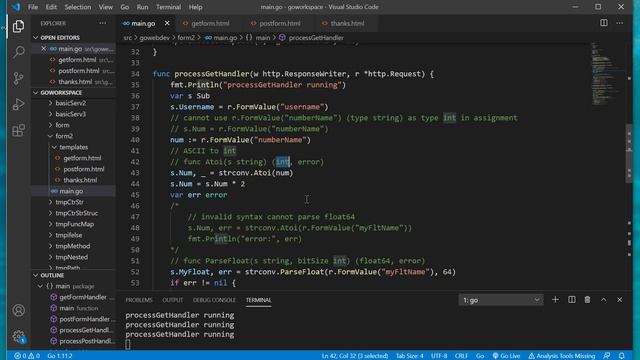Click the VS Code logo icon
This screenshot has height=360, width=640.
click(16, 7)
